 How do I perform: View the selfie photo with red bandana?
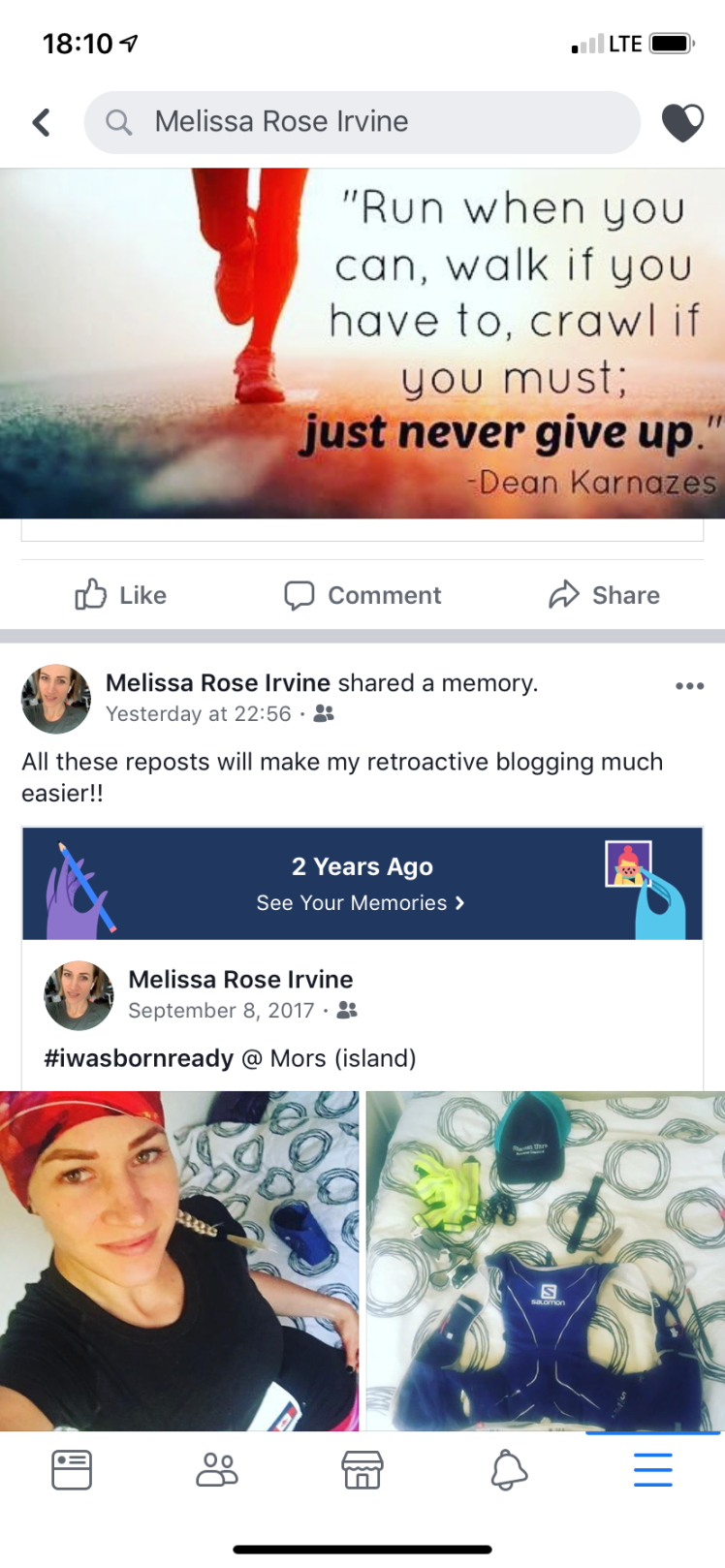[179, 1261]
